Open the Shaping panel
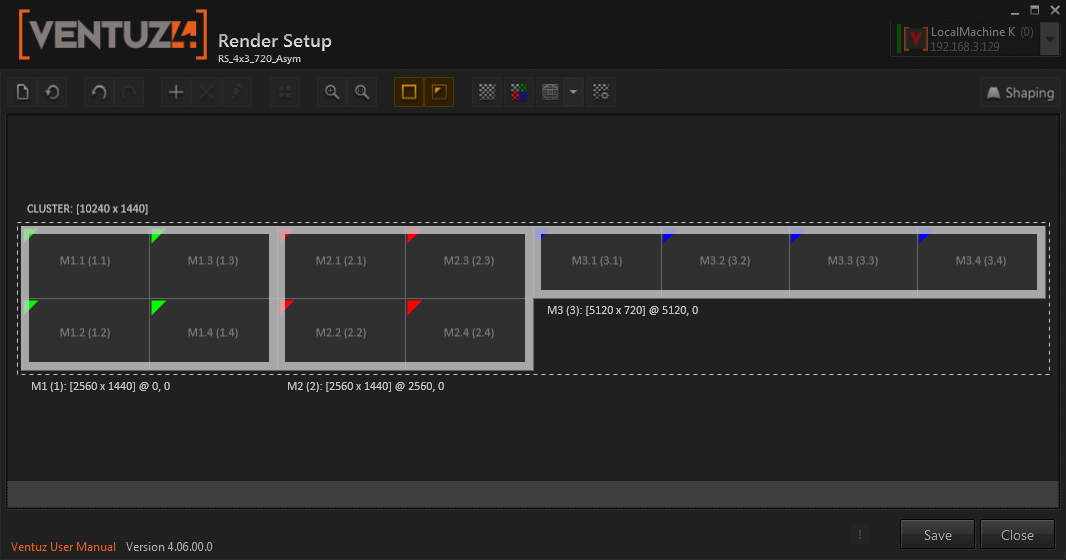Screen dimensions: 1066x560 point(1020,93)
